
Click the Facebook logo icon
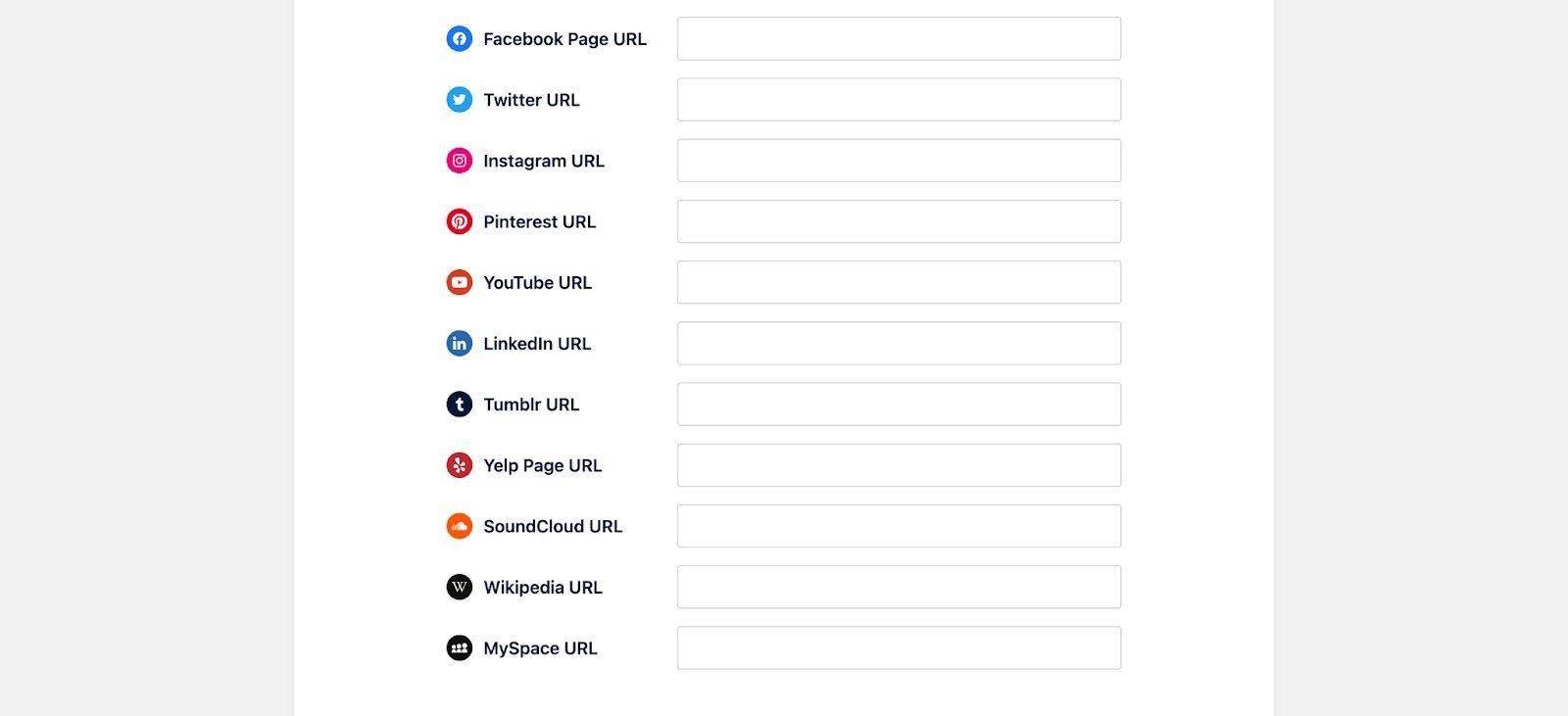tap(459, 39)
